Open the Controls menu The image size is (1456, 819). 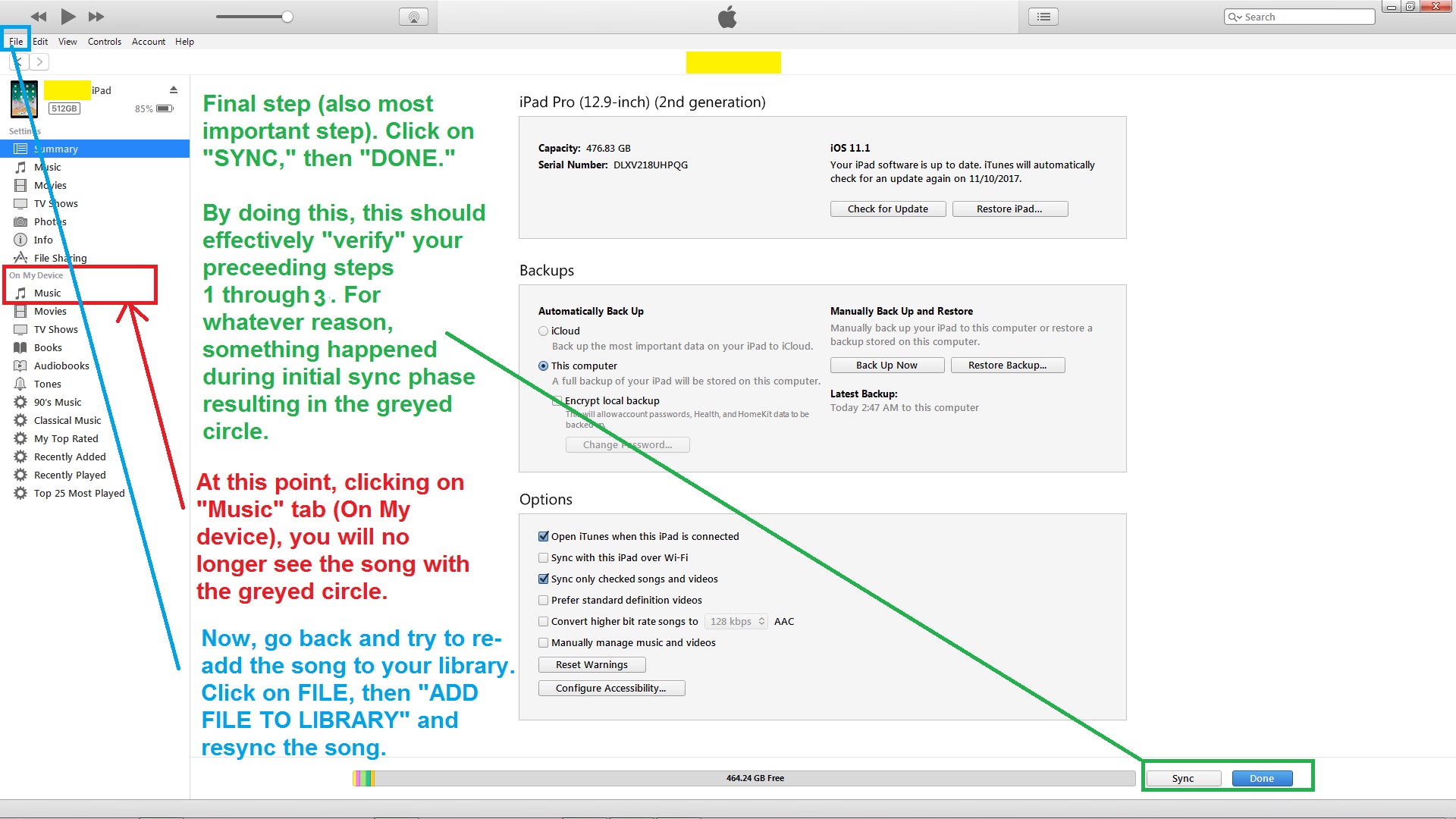[x=104, y=42]
